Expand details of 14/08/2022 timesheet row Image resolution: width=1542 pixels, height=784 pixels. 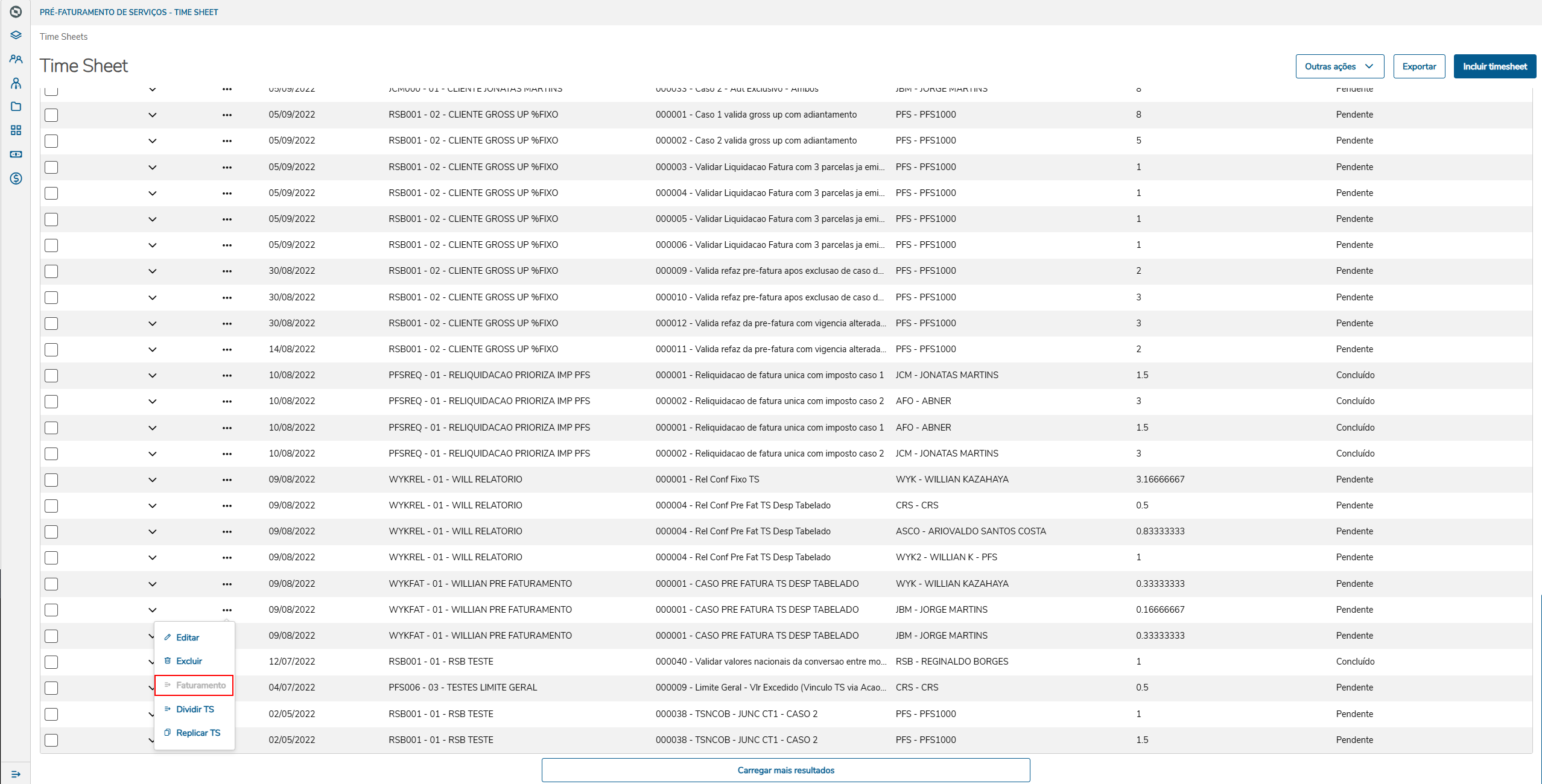[153, 350]
